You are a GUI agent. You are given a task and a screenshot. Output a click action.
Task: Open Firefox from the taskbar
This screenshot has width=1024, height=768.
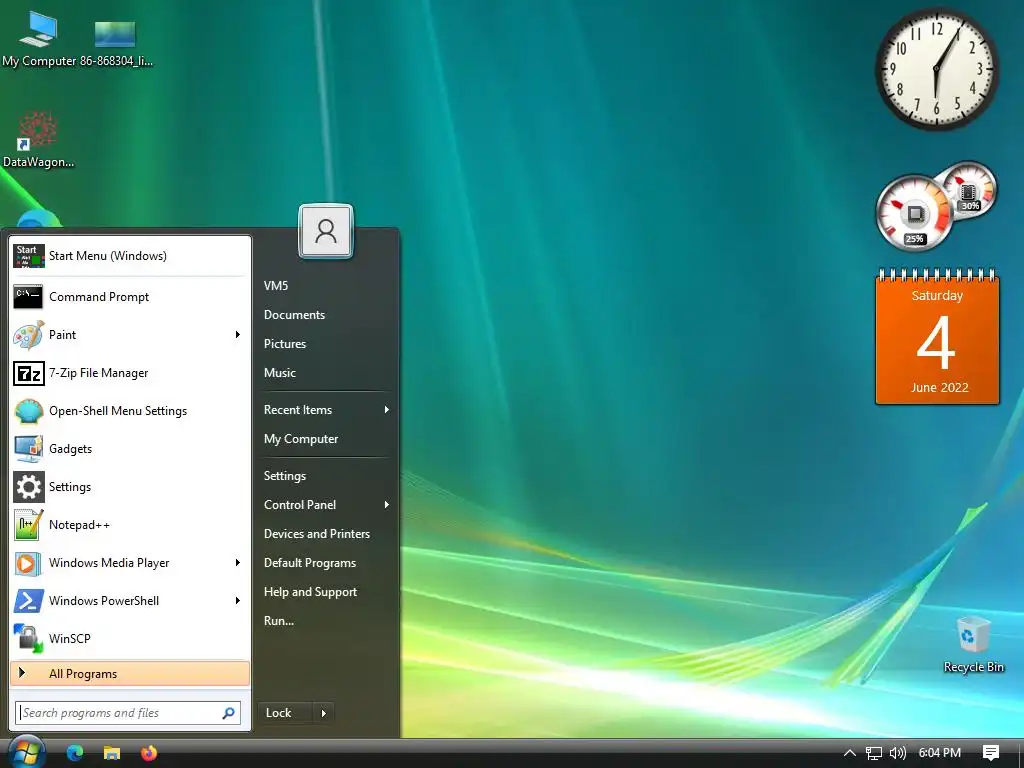point(149,753)
